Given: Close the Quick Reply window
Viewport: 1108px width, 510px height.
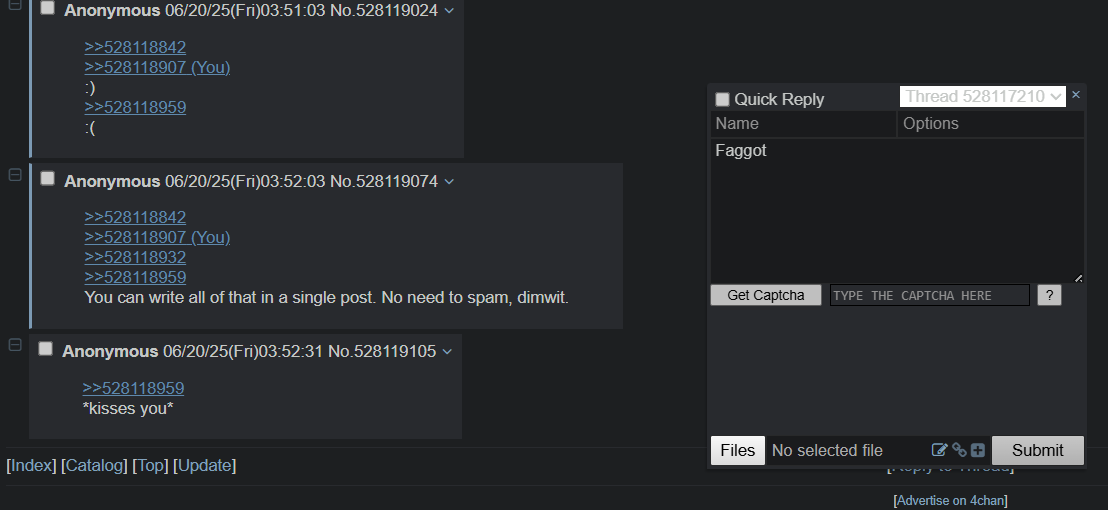Looking at the screenshot, I should pyautogui.click(x=1075, y=95).
